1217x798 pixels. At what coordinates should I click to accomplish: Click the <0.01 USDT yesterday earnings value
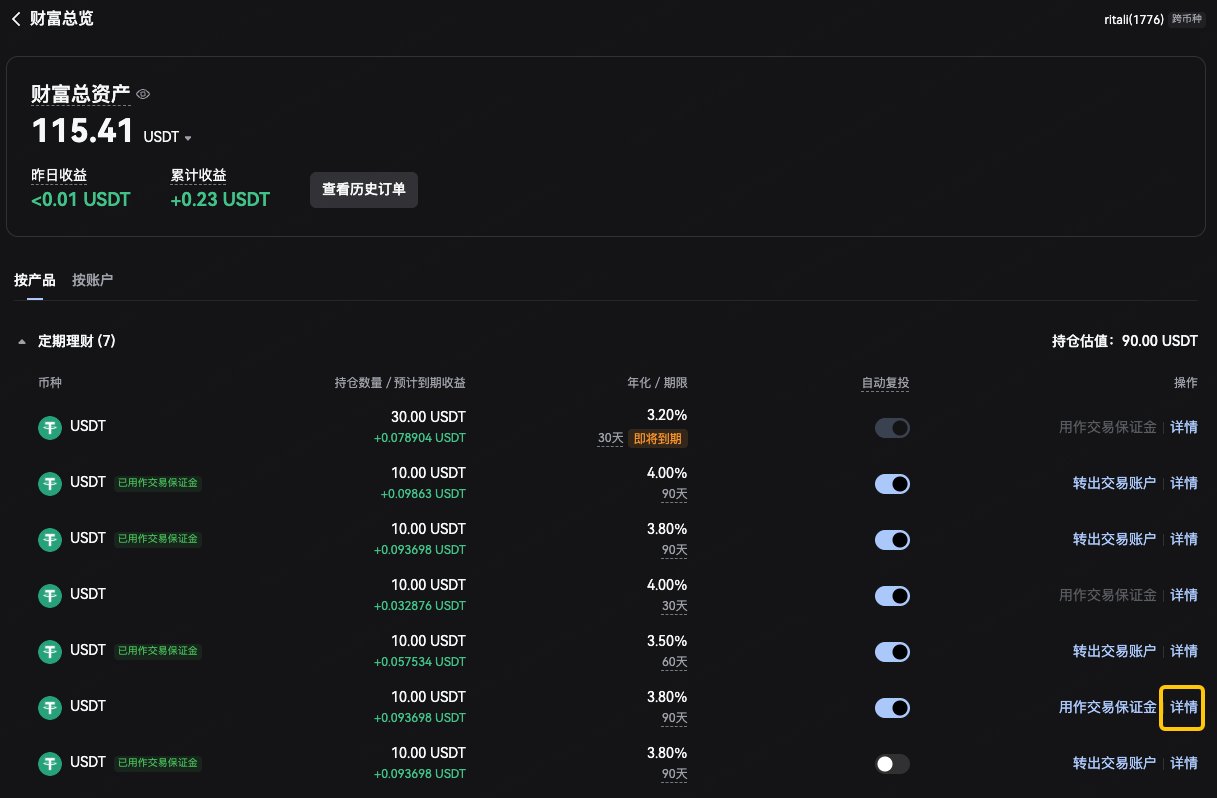coord(81,200)
